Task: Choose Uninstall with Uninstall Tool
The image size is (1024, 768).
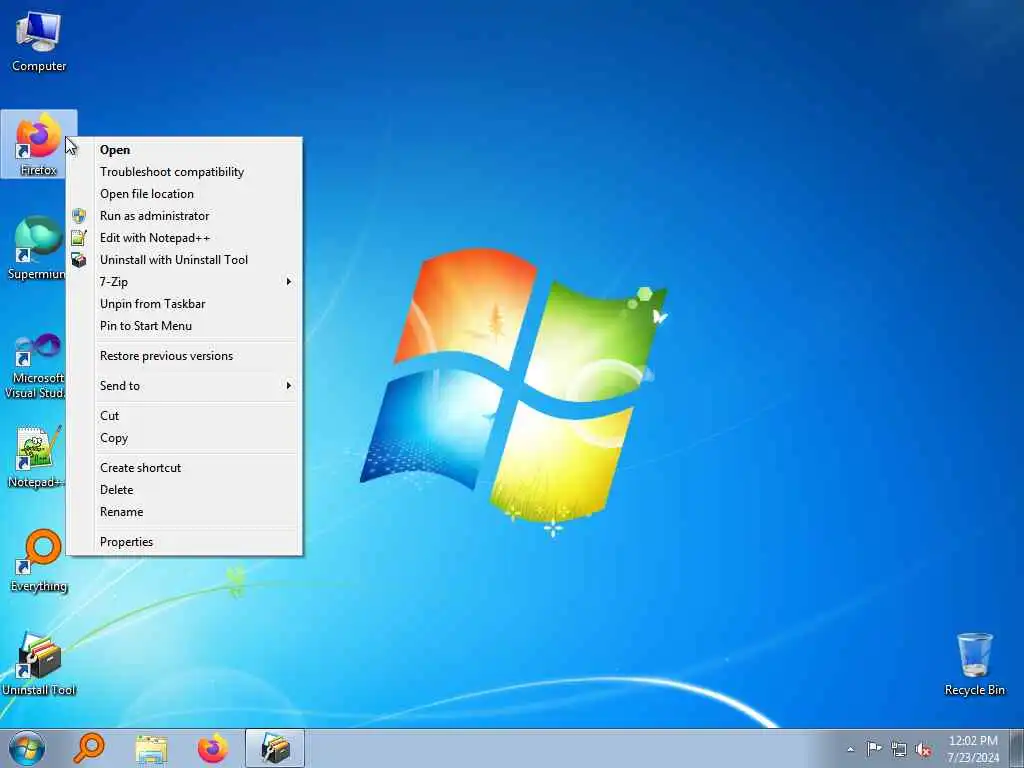Action: (184, 260)
